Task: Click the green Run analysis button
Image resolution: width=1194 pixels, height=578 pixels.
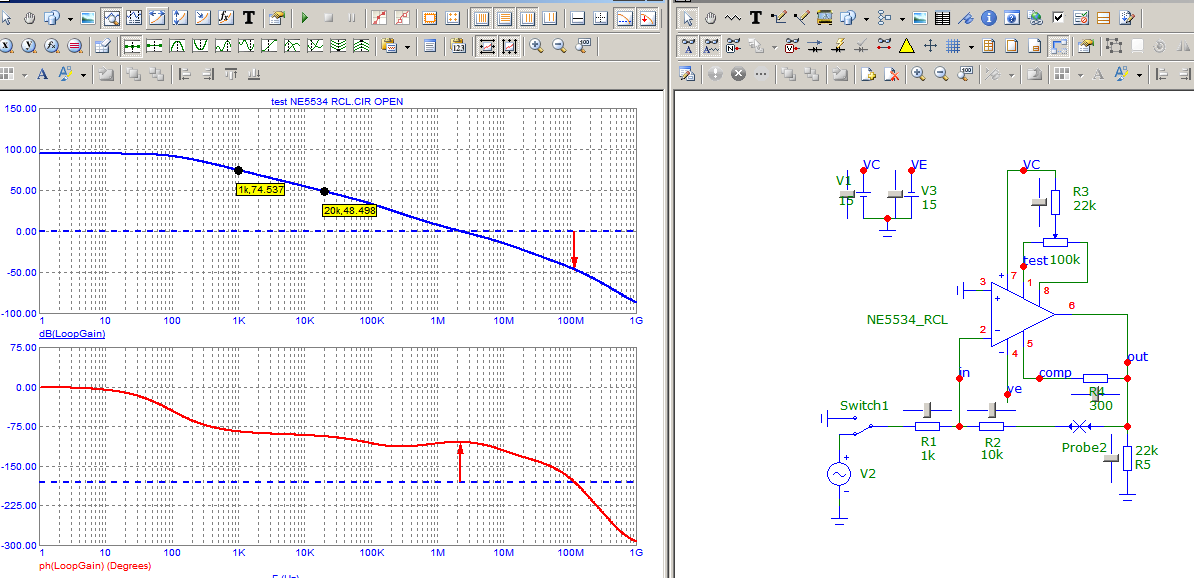Action: pyautogui.click(x=305, y=18)
